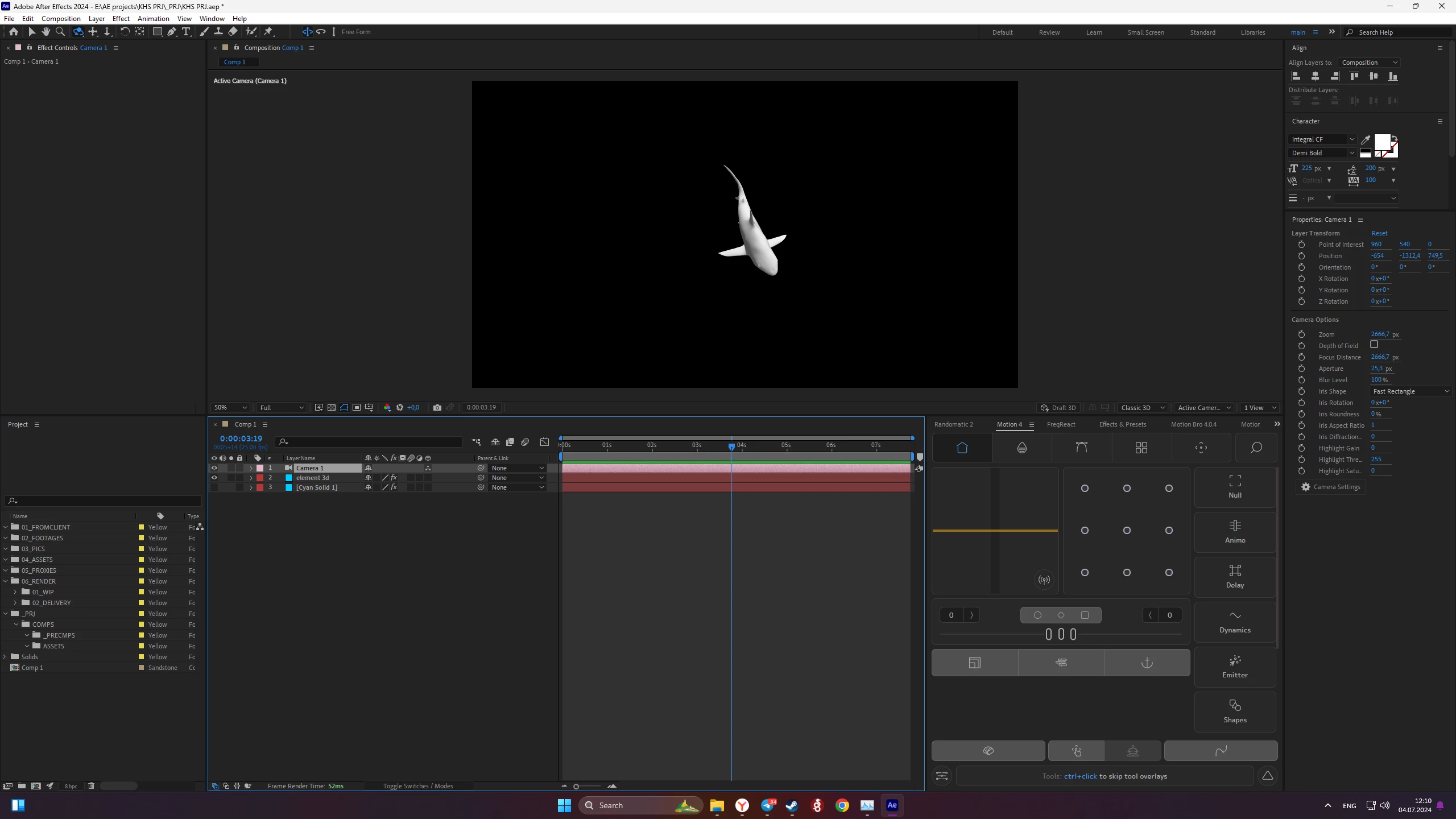The image size is (1456, 819).
Task: Switch to the Effects & Presets tab
Action: [x=1122, y=424]
